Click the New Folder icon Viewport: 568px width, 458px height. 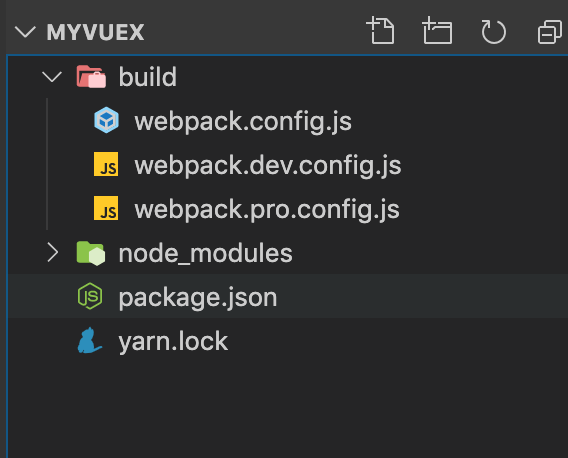tap(437, 31)
